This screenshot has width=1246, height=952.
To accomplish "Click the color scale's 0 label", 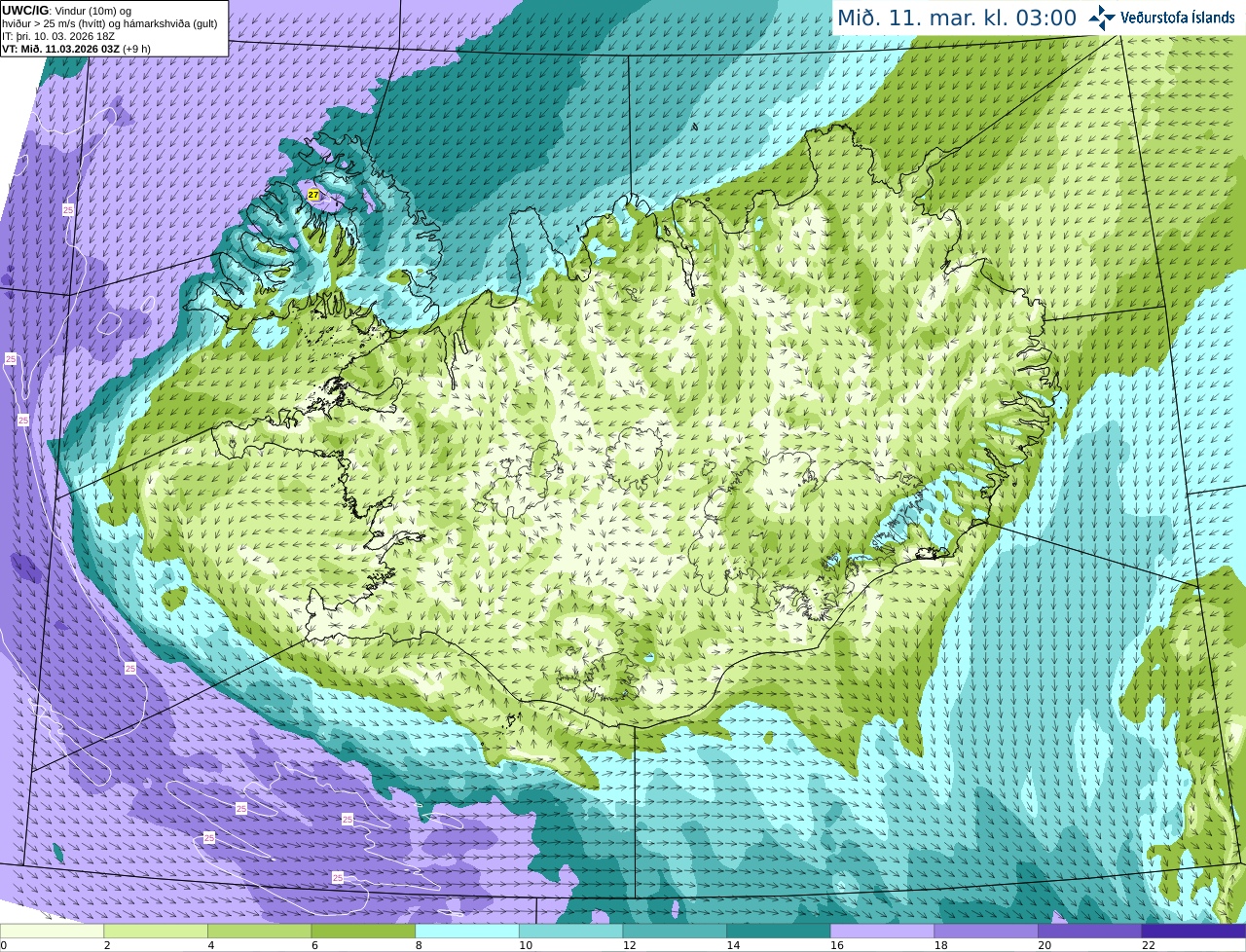I will [3, 945].
